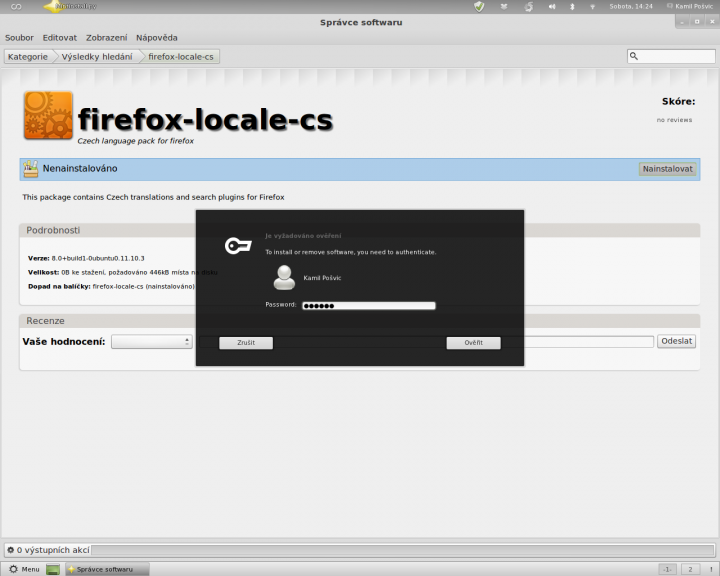Image resolution: width=720 pixels, height=576 pixels.
Task: Click the key authentication icon
Action: 238,246
